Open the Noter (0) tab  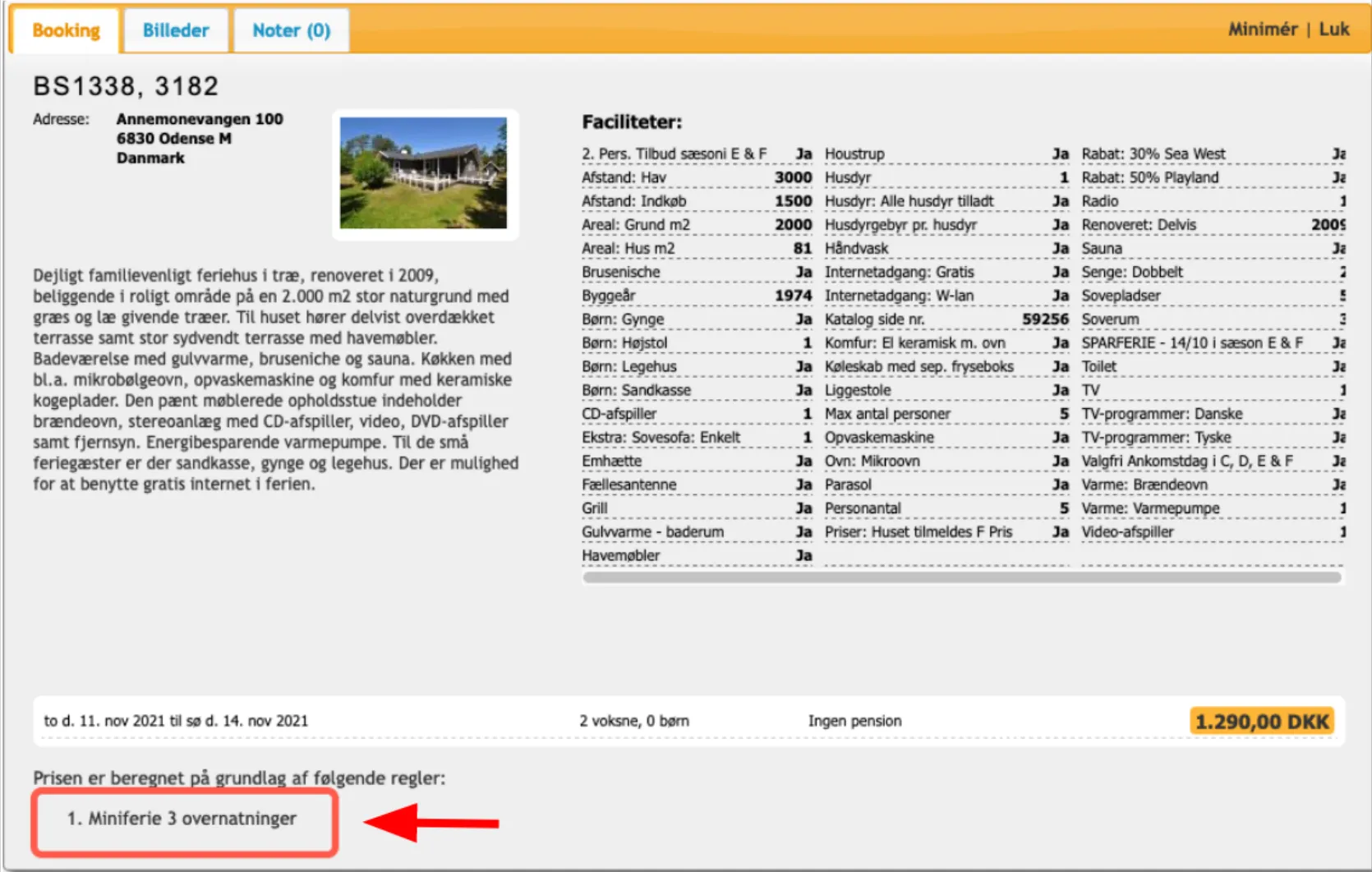pos(291,30)
